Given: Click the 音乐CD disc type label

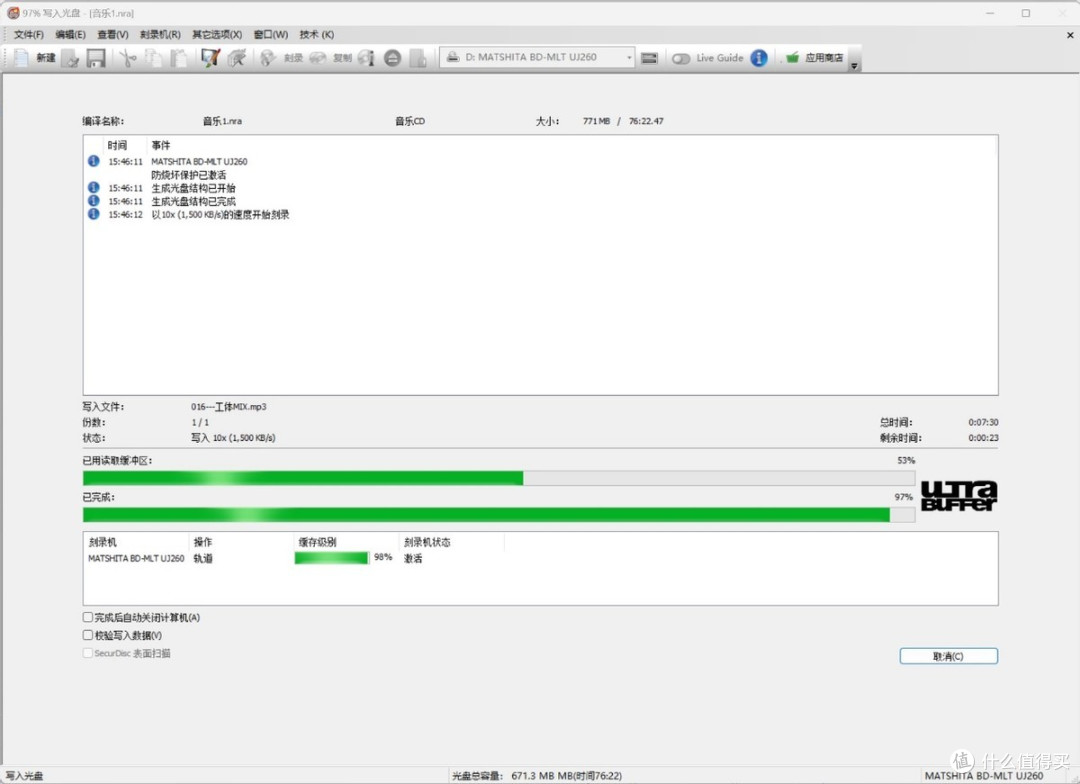Looking at the screenshot, I should [x=410, y=121].
